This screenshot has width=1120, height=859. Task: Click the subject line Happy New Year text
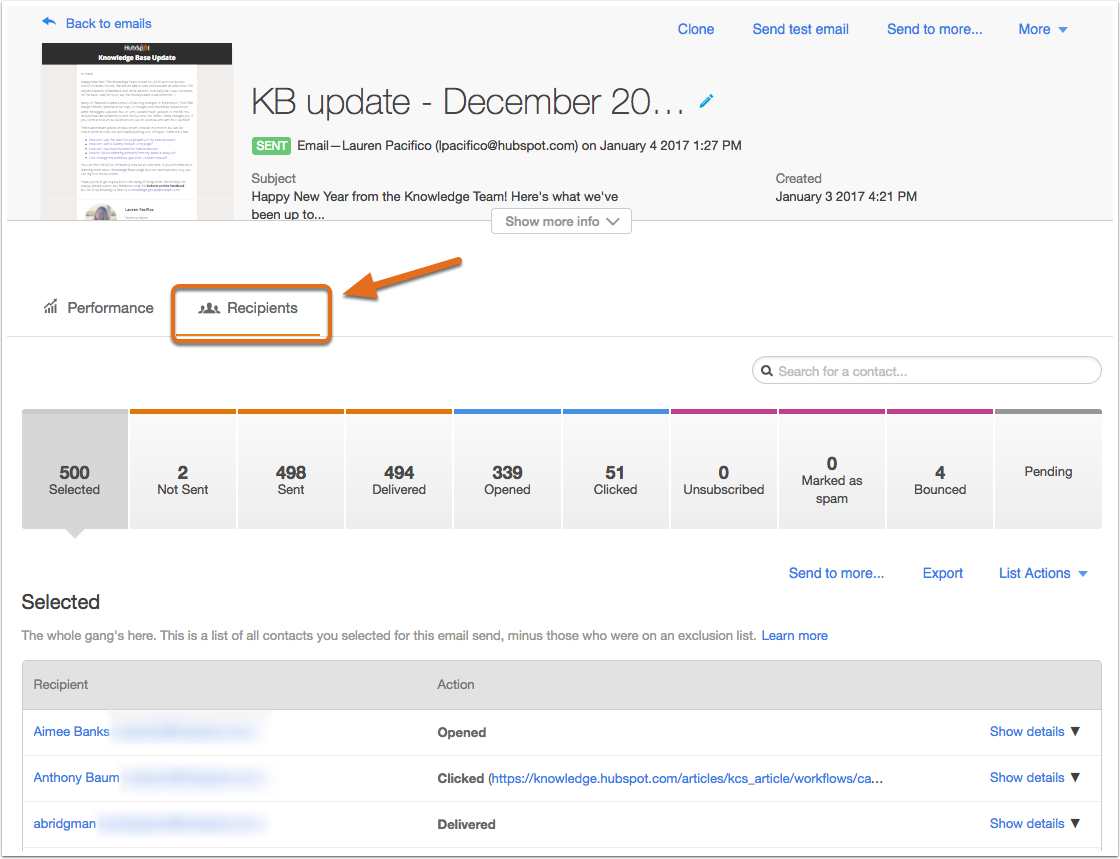(435, 205)
